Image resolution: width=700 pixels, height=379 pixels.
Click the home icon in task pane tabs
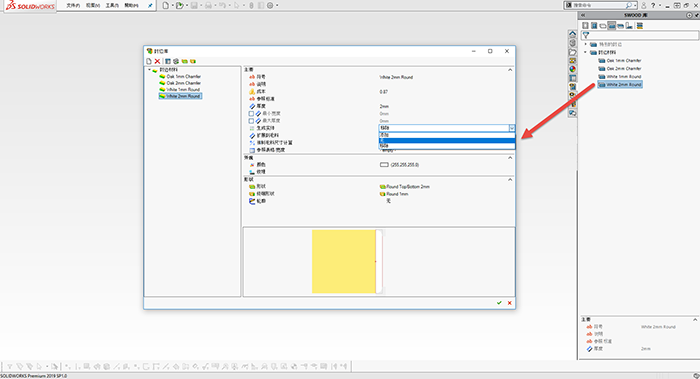click(572, 34)
